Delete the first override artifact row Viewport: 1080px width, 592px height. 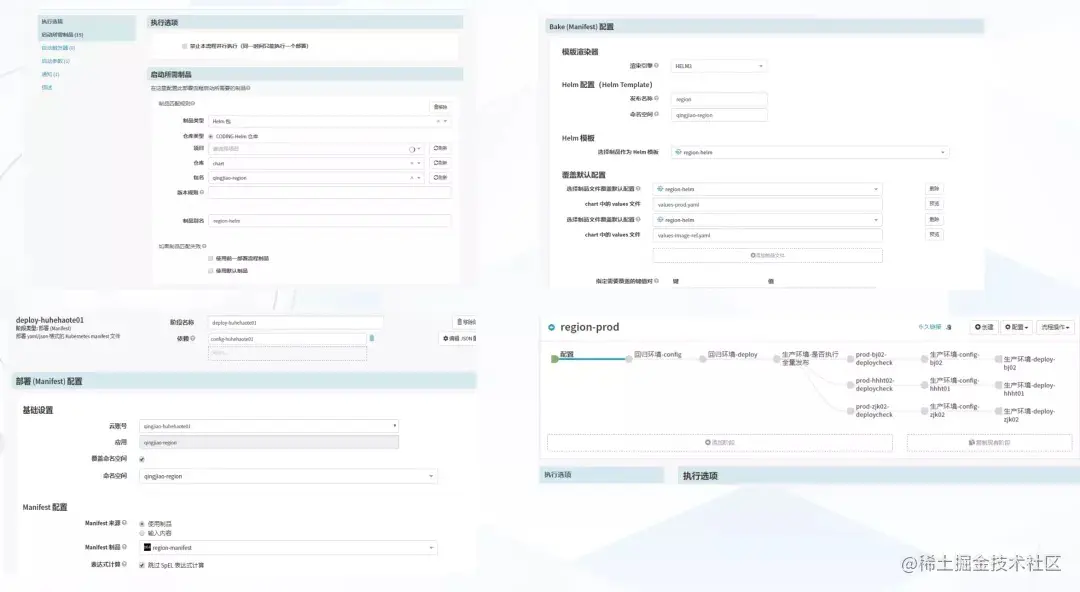(x=934, y=189)
